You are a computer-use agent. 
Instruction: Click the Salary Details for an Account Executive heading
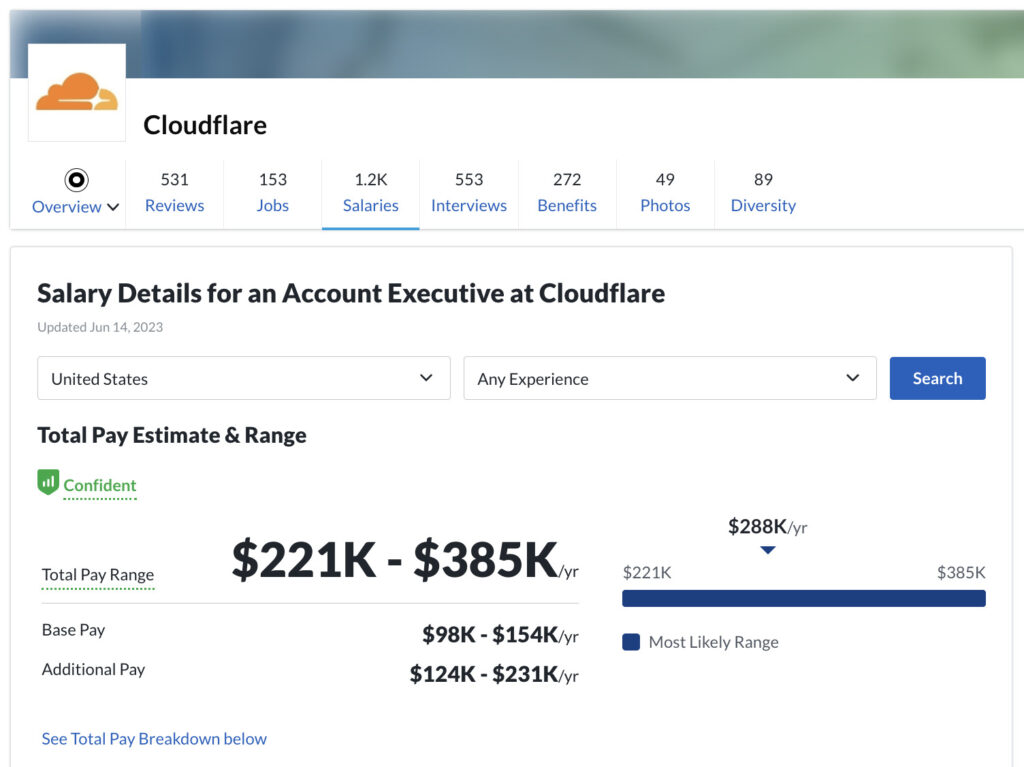pos(351,293)
